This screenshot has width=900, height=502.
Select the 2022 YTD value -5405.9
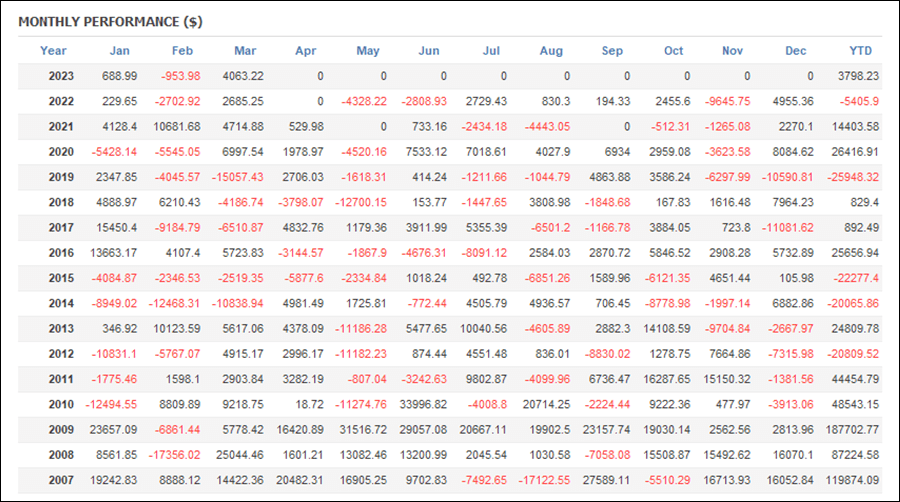point(859,102)
